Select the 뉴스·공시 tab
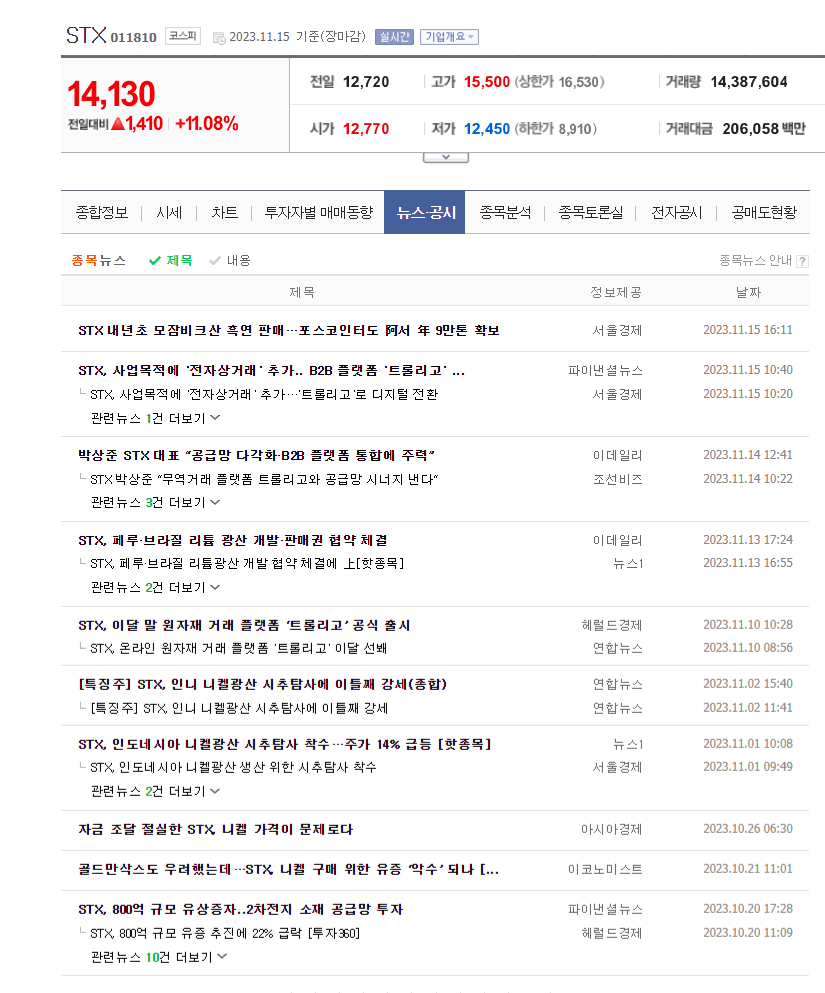The height and width of the screenshot is (993, 825). point(425,212)
